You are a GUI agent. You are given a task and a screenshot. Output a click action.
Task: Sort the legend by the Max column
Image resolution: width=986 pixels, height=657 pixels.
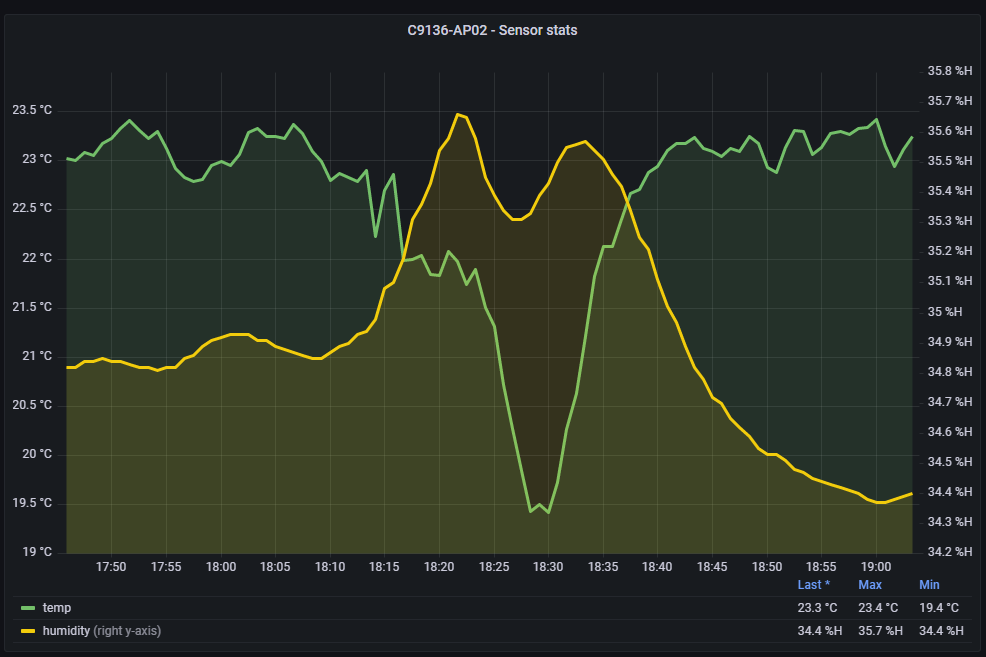[x=870, y=585]
